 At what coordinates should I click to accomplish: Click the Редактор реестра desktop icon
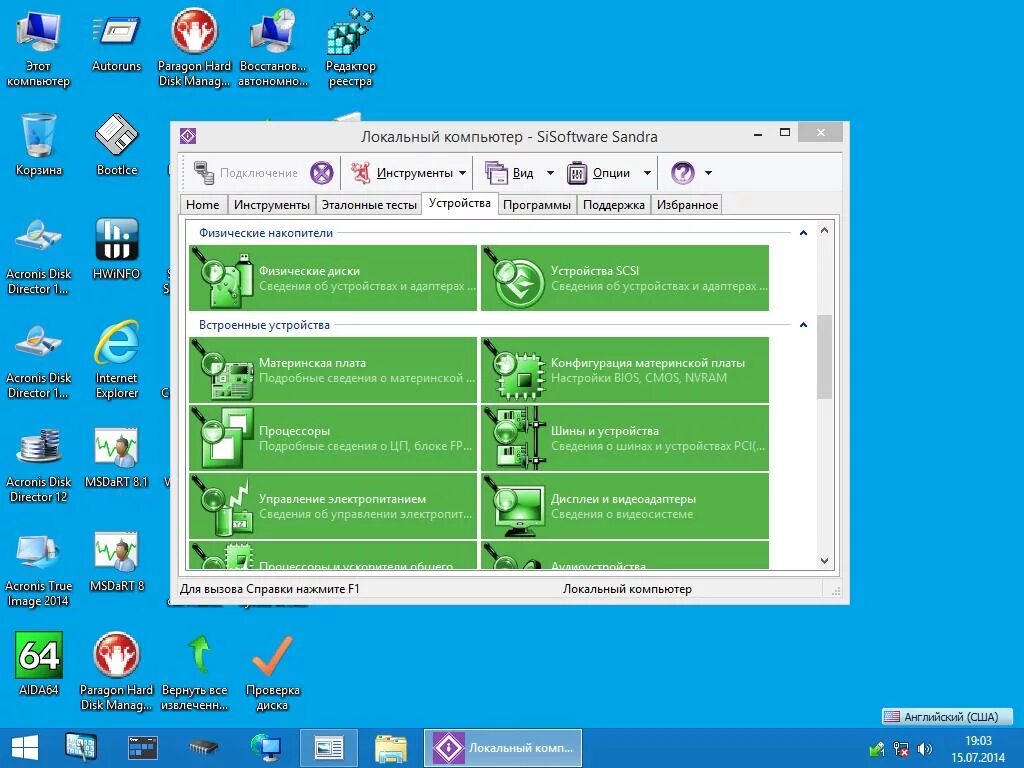point(351,48)
